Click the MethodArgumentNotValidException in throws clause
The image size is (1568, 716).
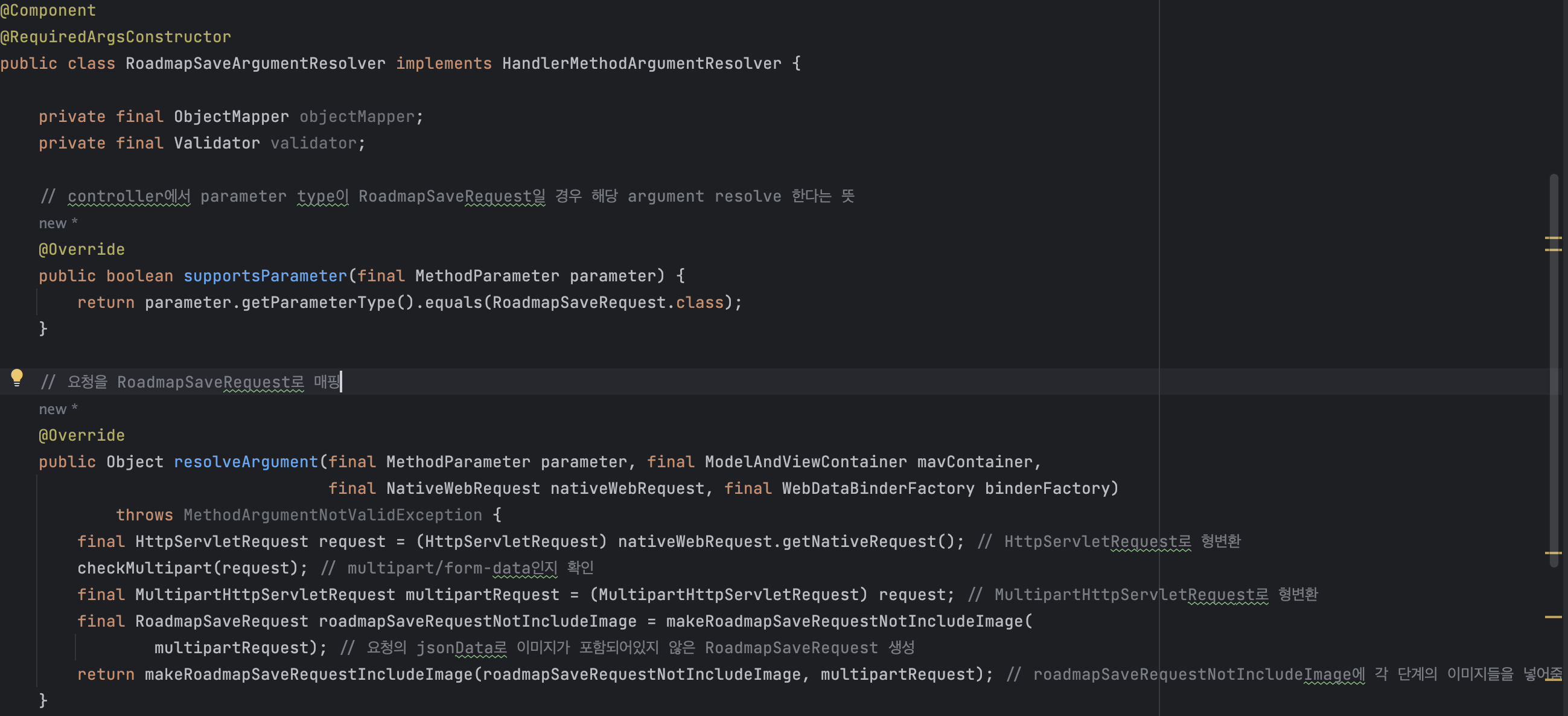(x=333, y=515)
